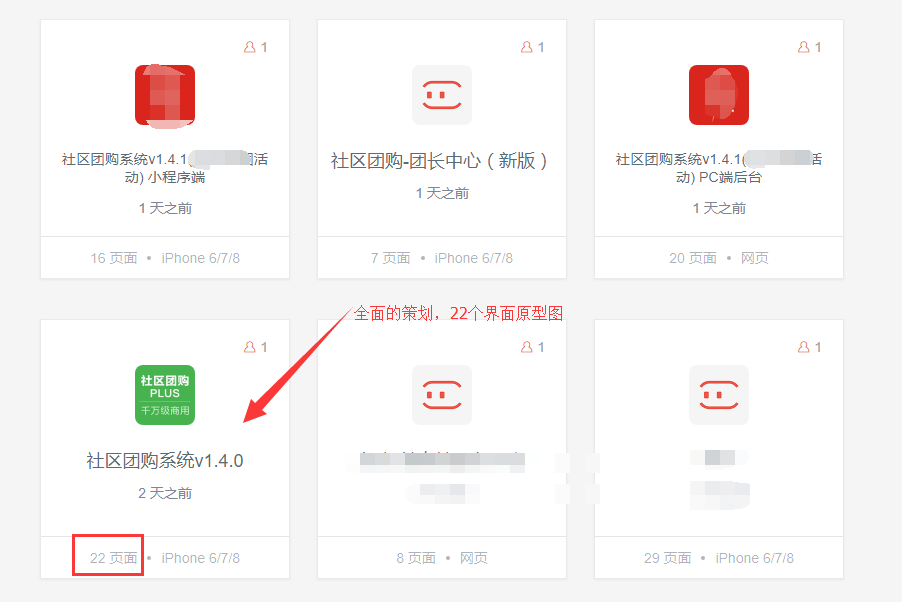Click the green 社区团购 PLUS project icon
902x602 pixels.
[165, 395]
